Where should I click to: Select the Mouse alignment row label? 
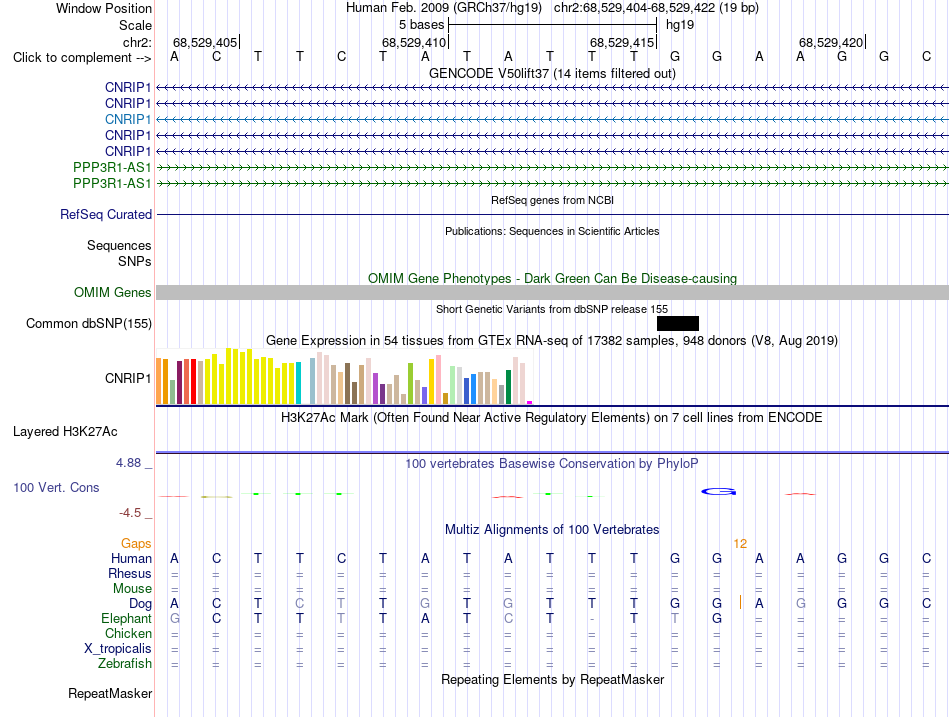pyautogui.click(x=133, y=589)
